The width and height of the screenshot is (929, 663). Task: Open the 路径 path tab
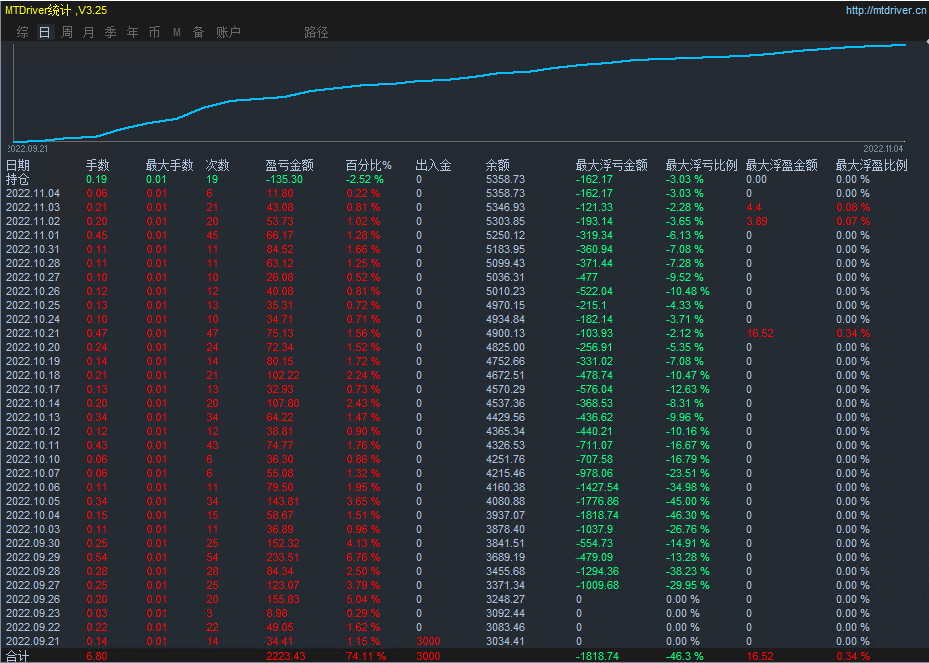(316, 32)
